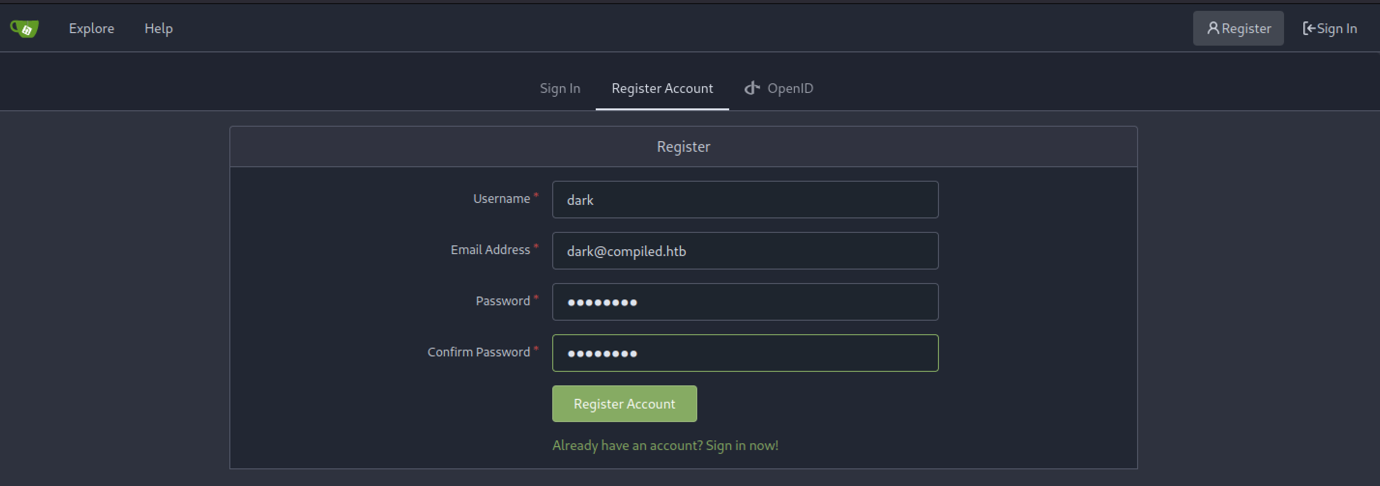Click the Email Address input field

pos(745,251)
